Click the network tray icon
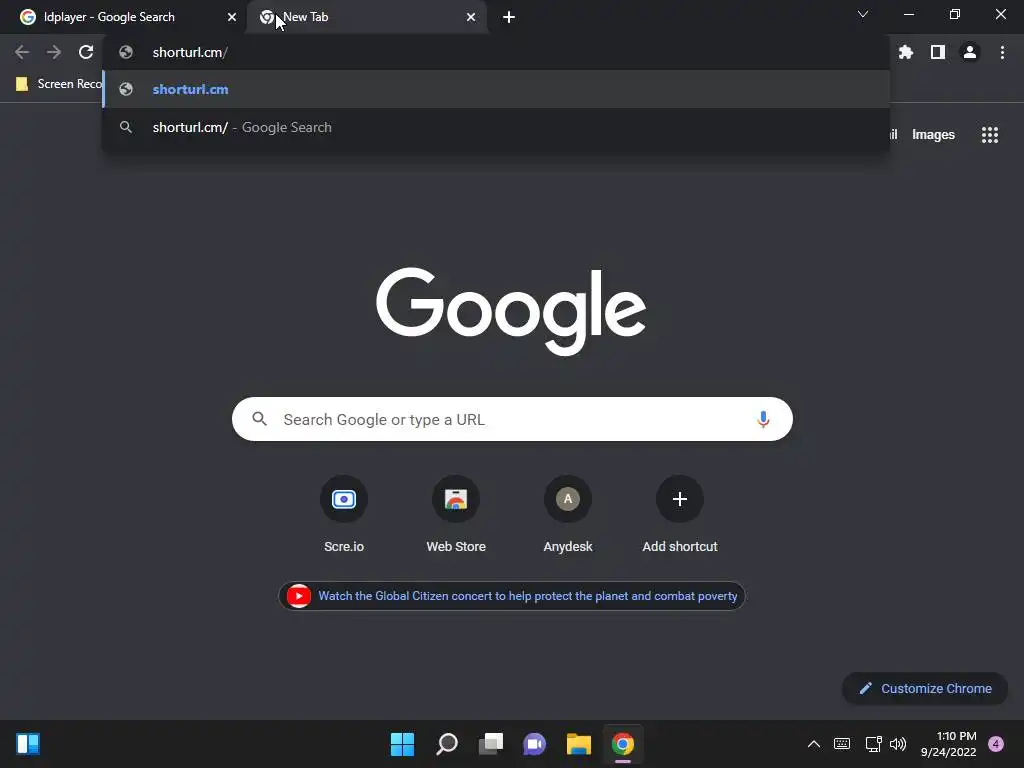1024x768 pixels. pos(873,744)
